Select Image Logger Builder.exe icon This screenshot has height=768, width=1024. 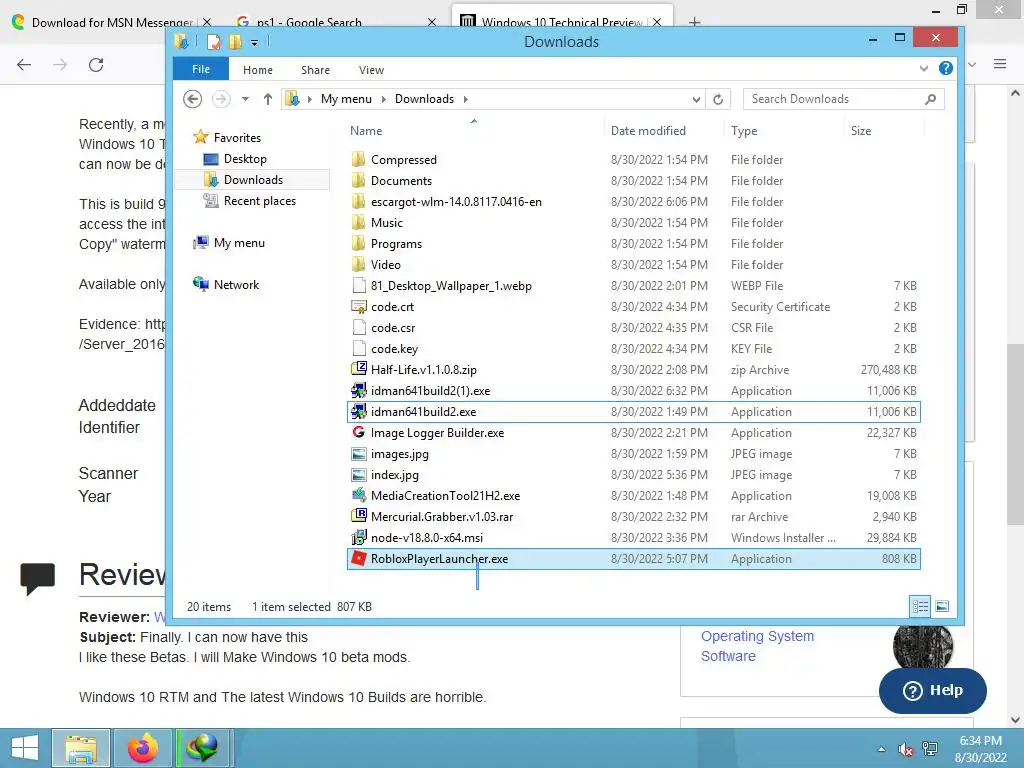point(359,432)
